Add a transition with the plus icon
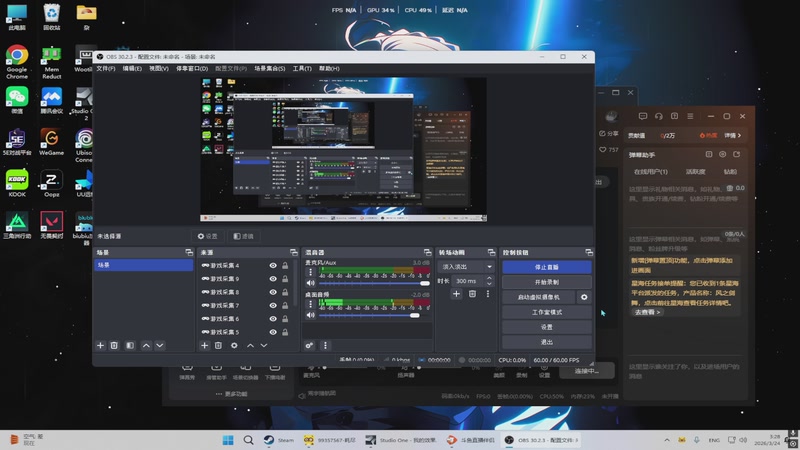Screen dimensions: 800x450 tap(456, 294)
